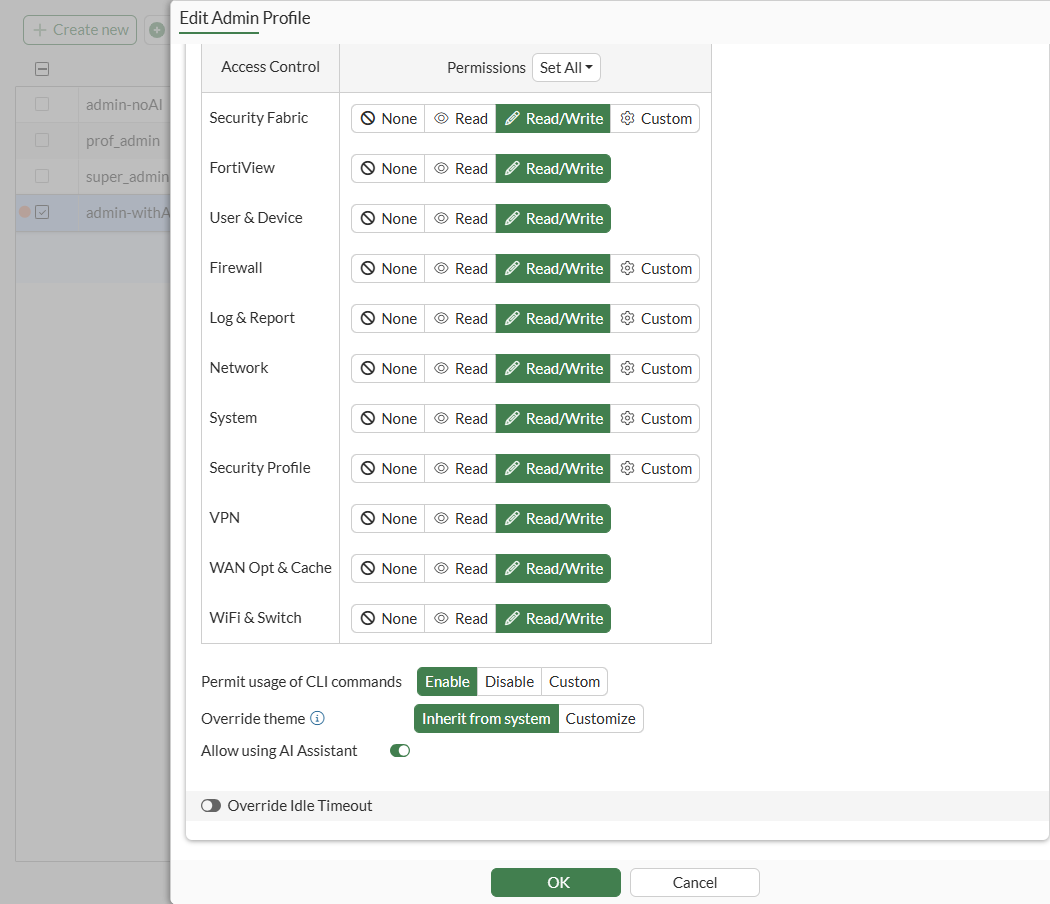Tick the checkbox for admin-noAI profile
The height and width of the screenshot is (904, 1050).
tap(42, 104)
